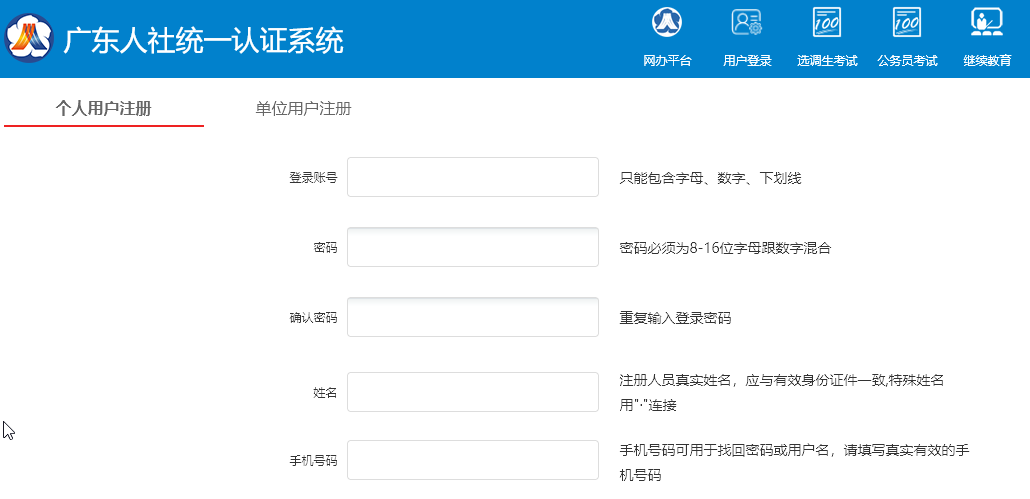Focus the 登录账号 input field
1030x499 pixels.
(472, 177)
